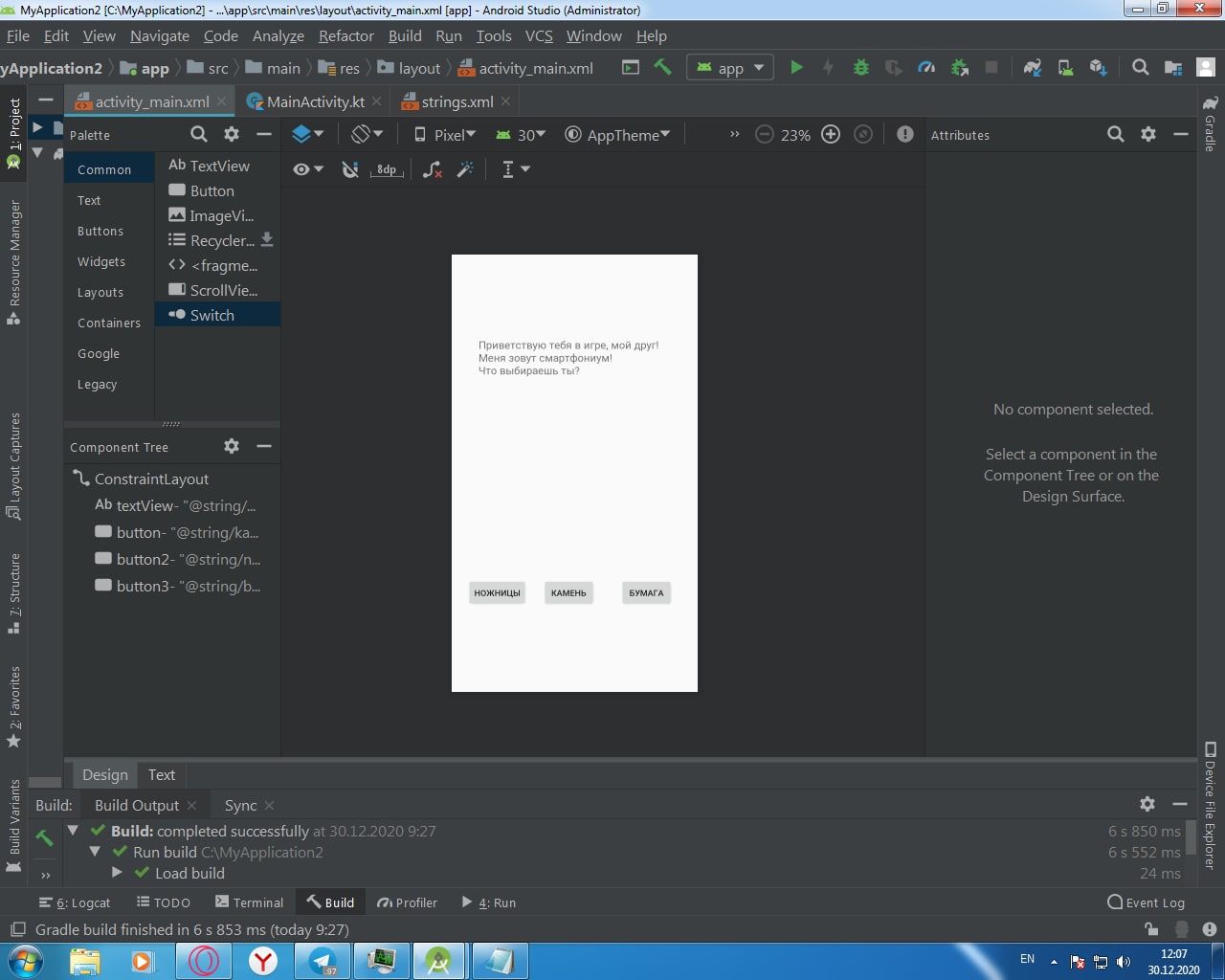1225x980 pixels.
Task: Open the AppTheme selector dropdown
Action: tap(617, 135)
